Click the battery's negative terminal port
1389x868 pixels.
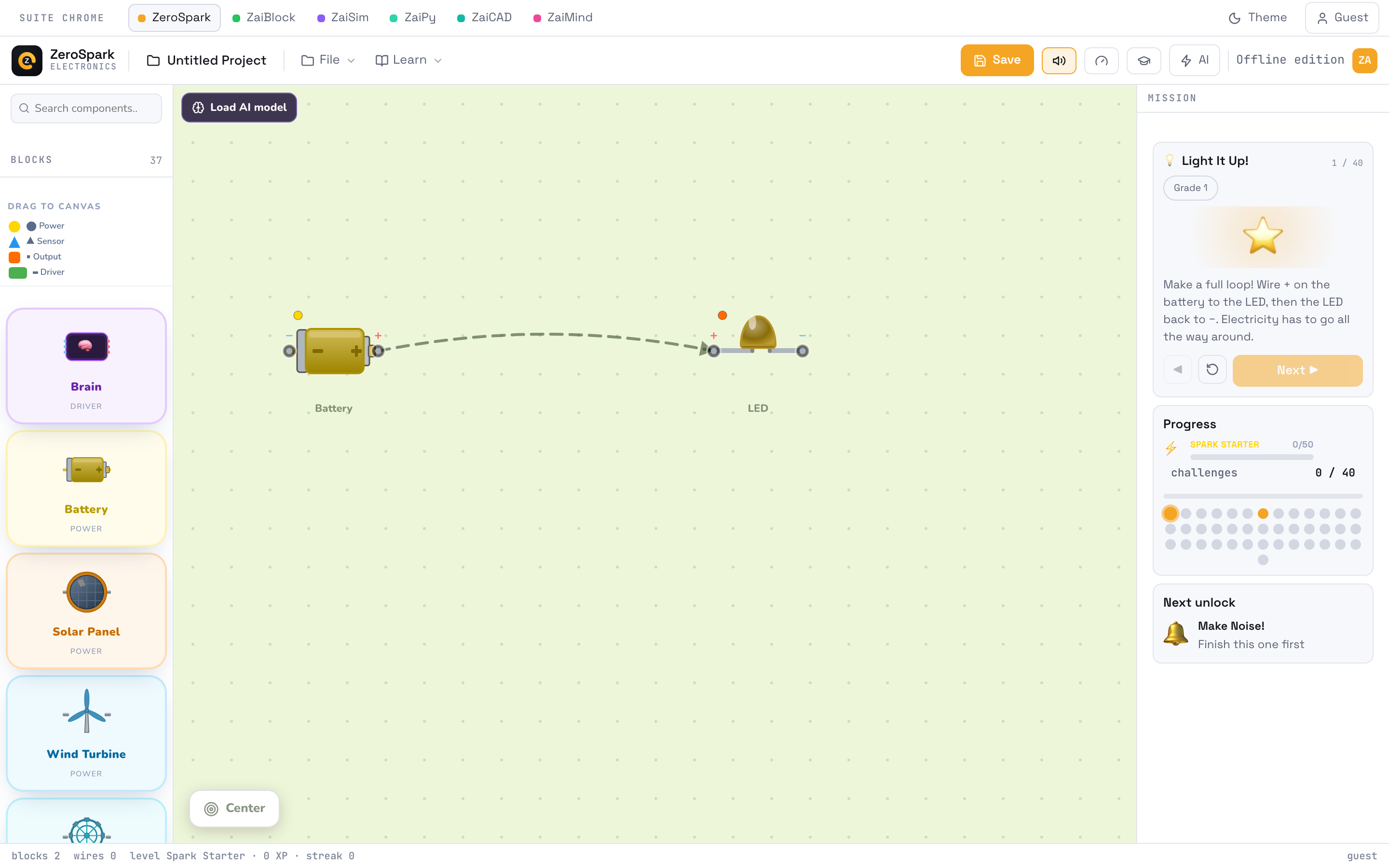(290, 351)
